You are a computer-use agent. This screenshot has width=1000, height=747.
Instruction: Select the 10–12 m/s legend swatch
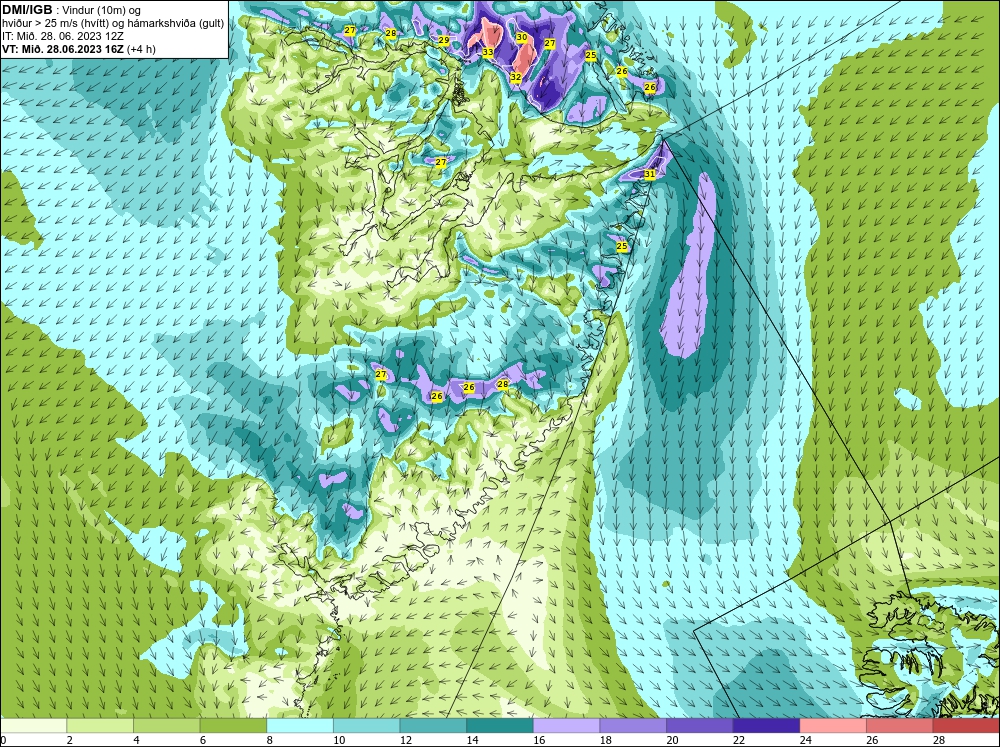pyautogui.click(x=367, y=726)
